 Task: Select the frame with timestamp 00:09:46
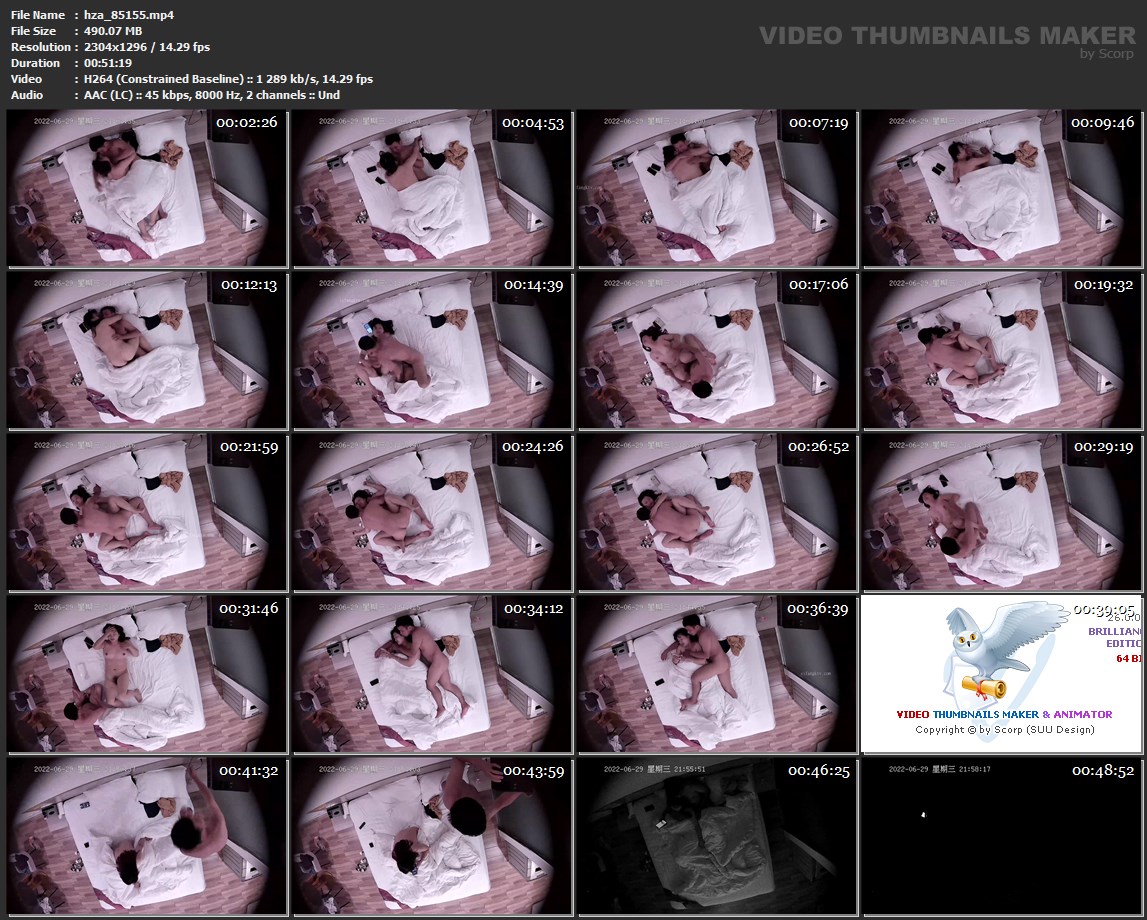pyautogui.click(x=1000, y=188)
